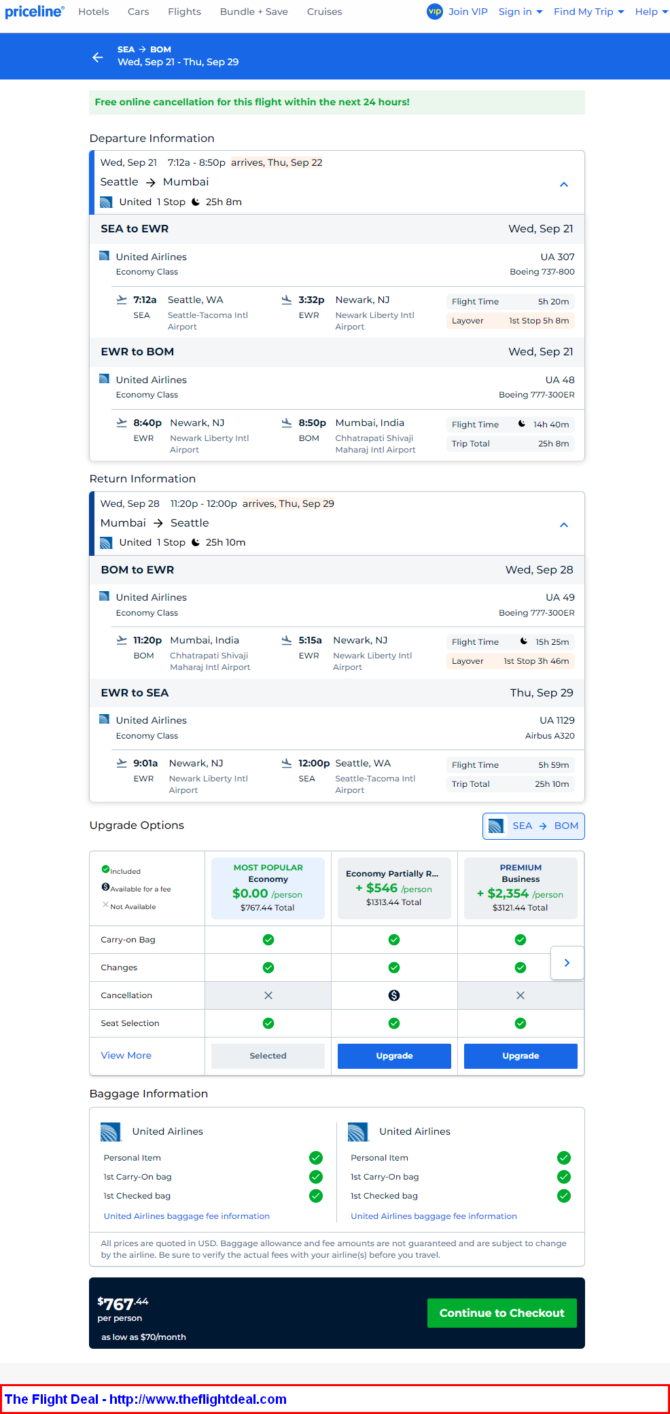This screenshot has height=1414, width=670.
Task: Open the Cruises menu item
Action: coord(324,12)
